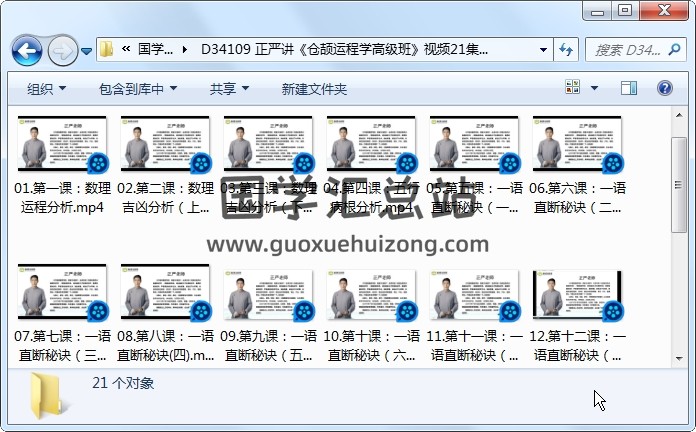Close the Explorer window

[664, 11]
